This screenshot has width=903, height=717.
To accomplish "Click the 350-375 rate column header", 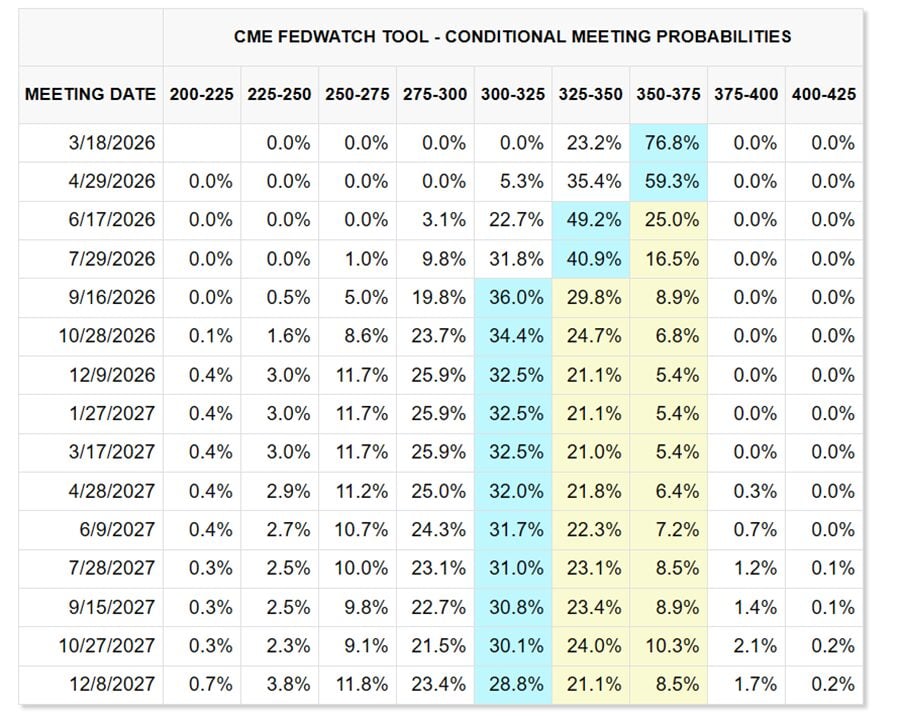I will coord(669,94).
